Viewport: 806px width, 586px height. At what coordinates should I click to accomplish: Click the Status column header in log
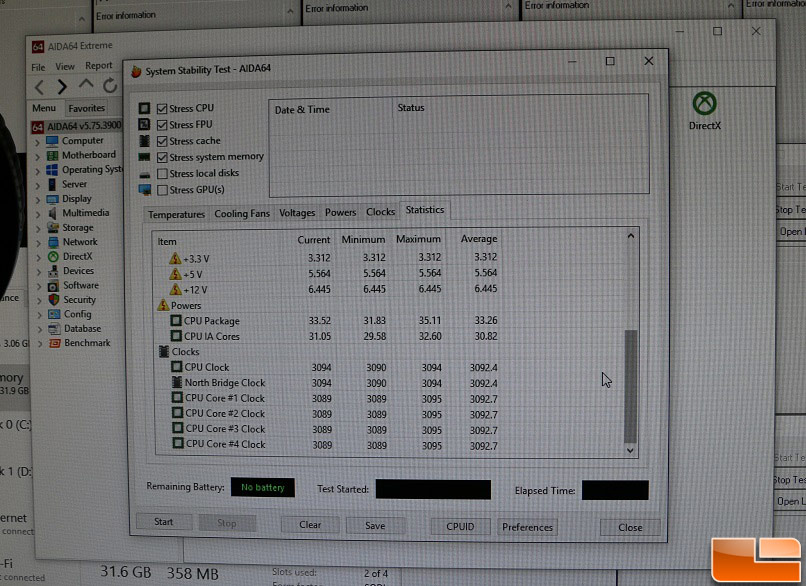(x=520, y=107)
